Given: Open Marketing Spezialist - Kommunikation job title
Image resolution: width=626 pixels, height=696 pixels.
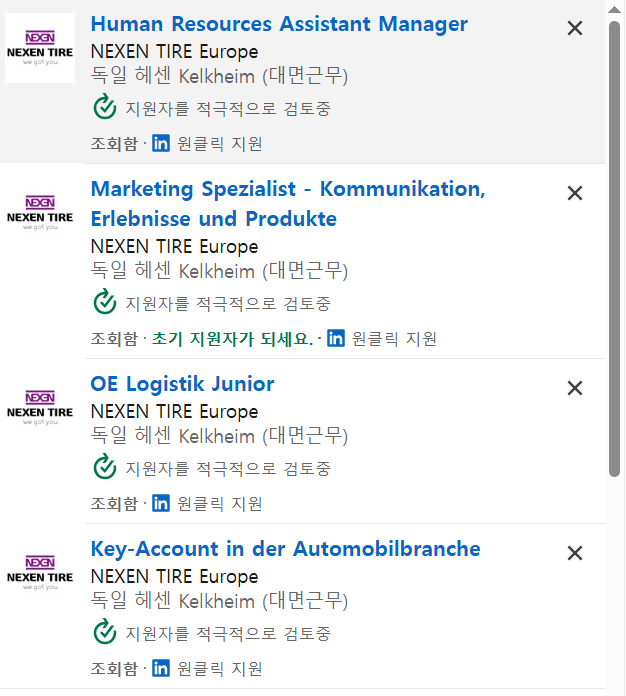Looking at the screenshot, I should point(288,189).
